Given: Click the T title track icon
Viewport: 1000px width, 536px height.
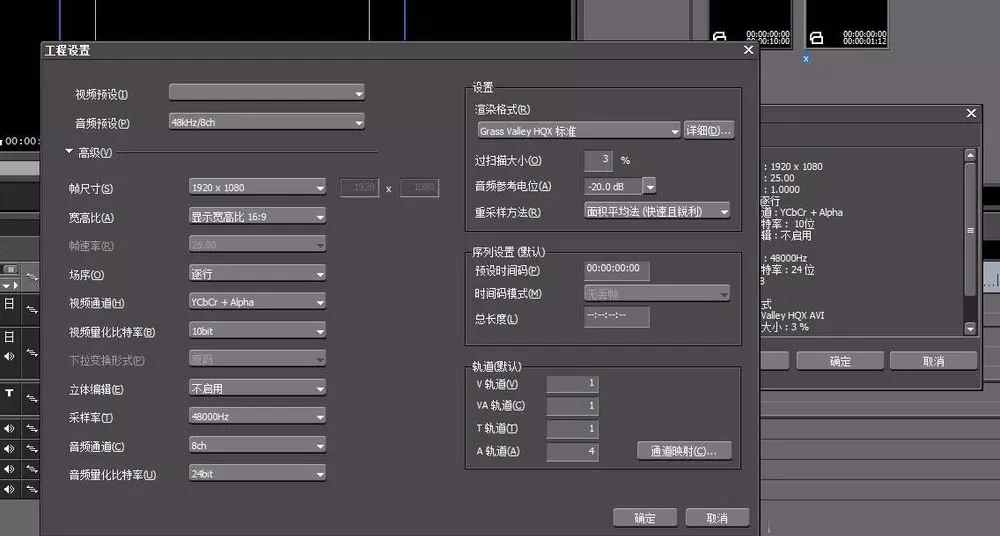Looking at the screenshot, I should (10, 393).
